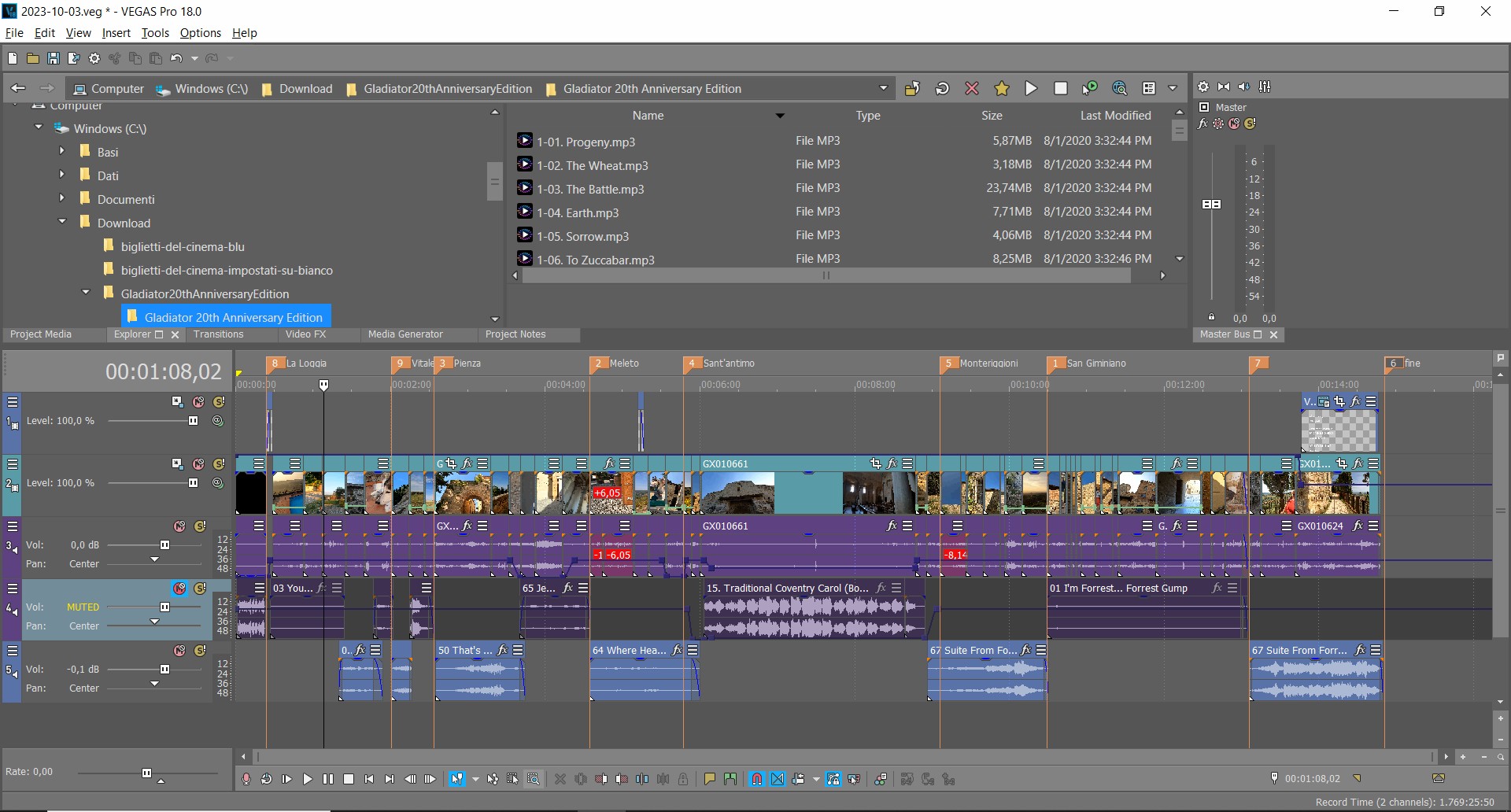1511x812 pixels.
Task: Click the Explorer Up One Level folder icon
Action: pos(912,88)
